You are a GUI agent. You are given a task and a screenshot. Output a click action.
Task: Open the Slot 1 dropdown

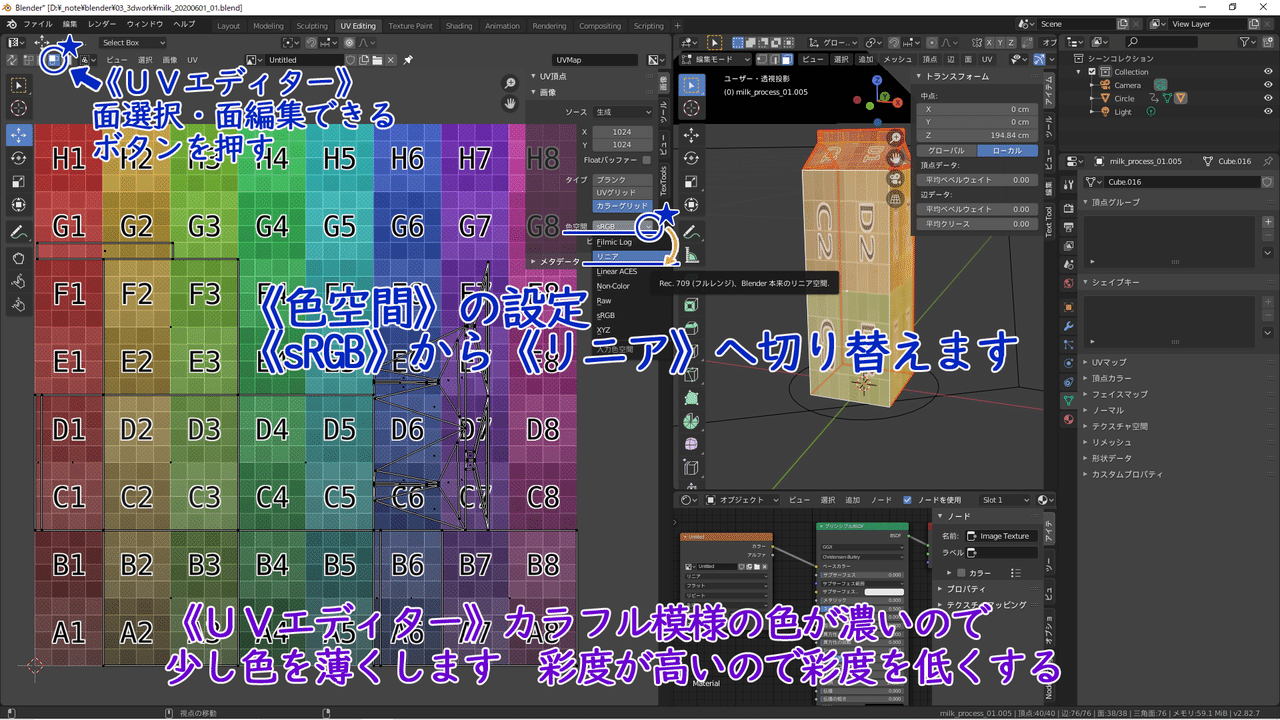[x=1006, y=499]
